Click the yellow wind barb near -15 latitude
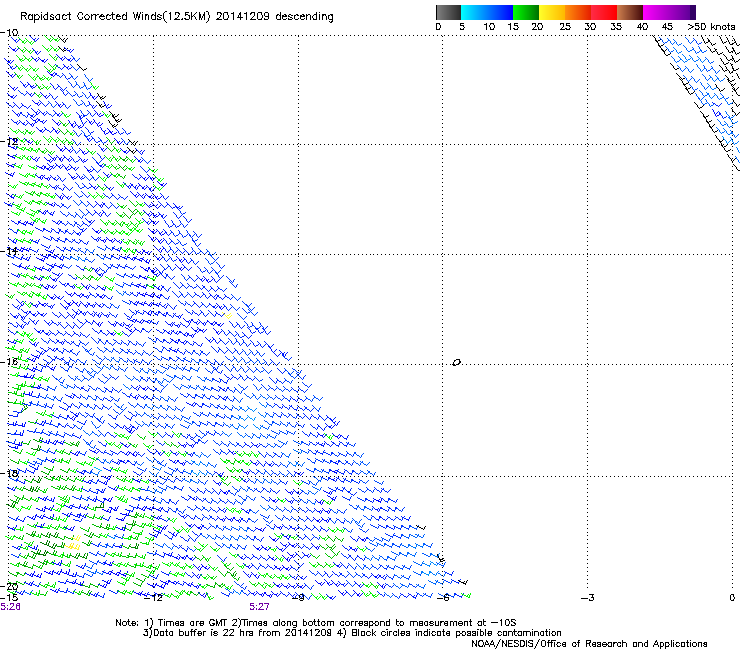Image resolution: width=740 pixels, height=650 pixels. pos(228,315)
